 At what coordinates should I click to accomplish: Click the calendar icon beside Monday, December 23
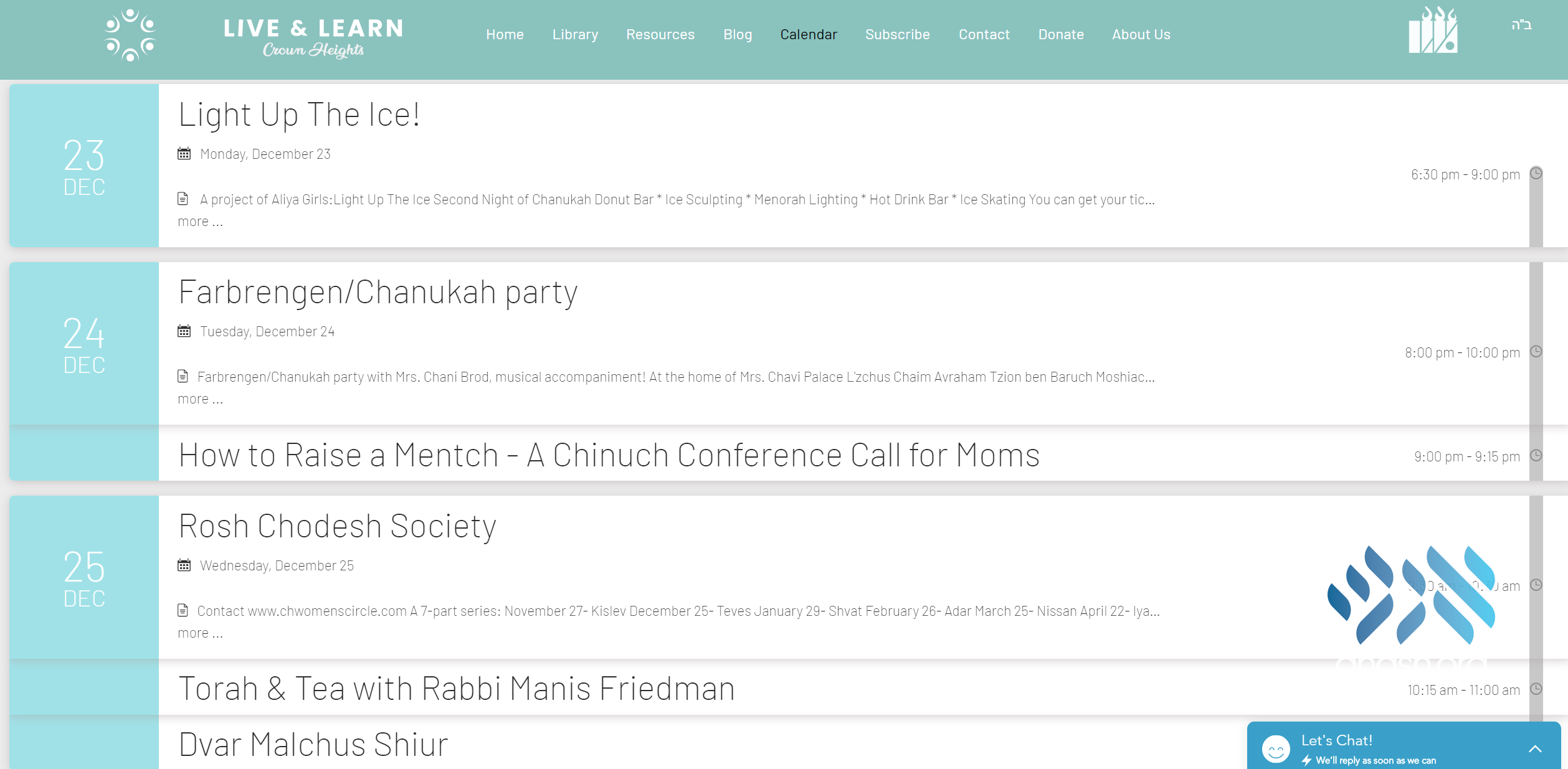pos(184,154)
